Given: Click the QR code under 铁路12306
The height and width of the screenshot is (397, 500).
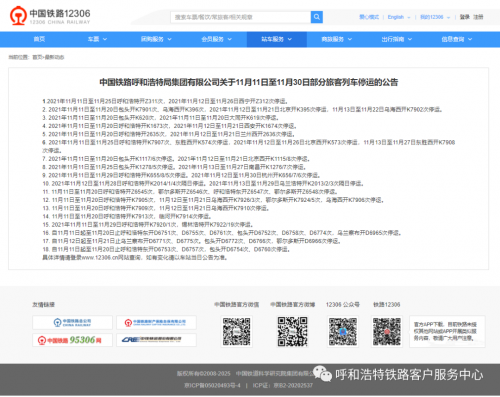Looking at the screenshot, I should click(x=387, y=332).
